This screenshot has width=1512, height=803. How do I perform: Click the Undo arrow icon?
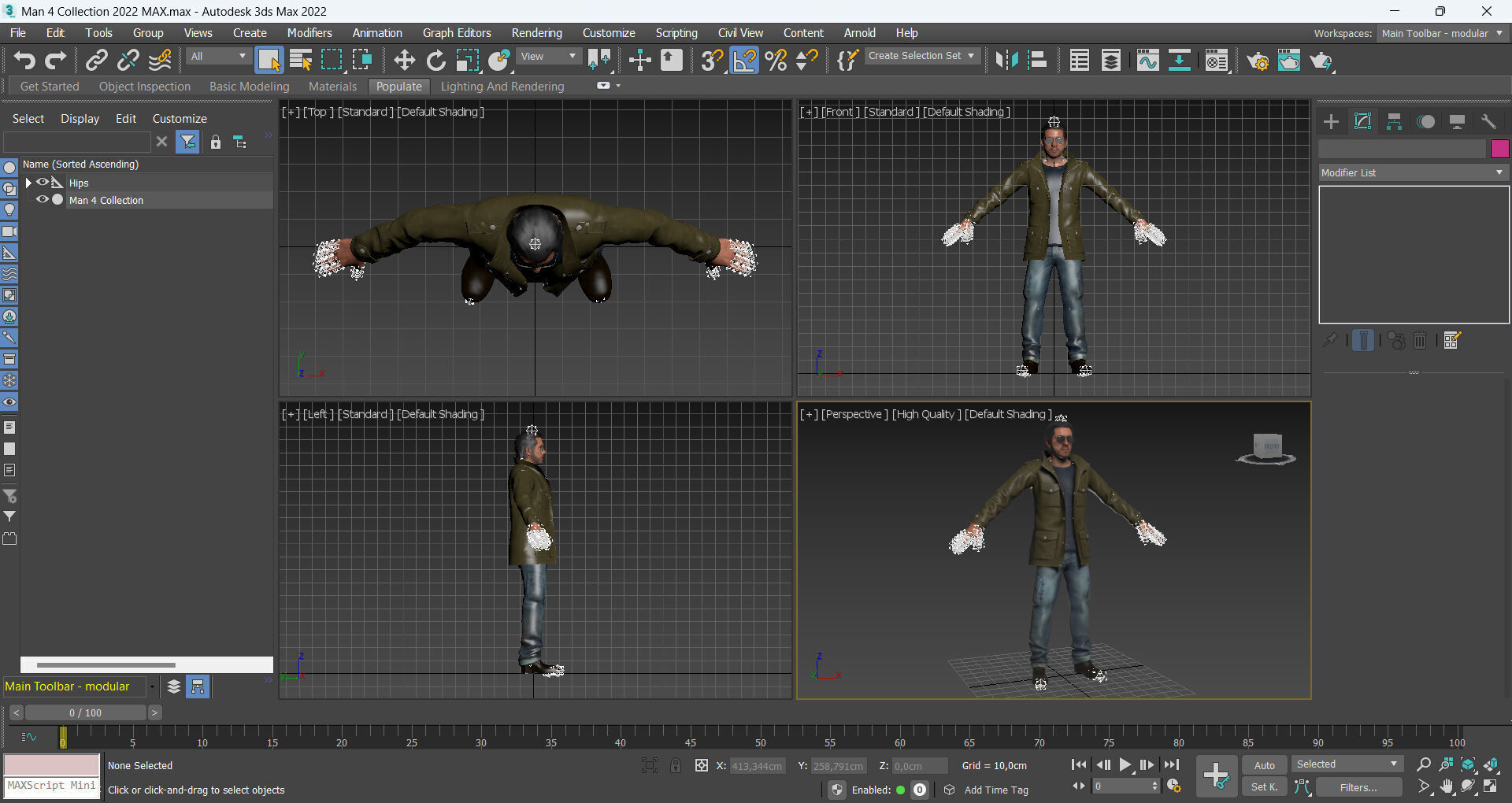(x=24, y=61)
